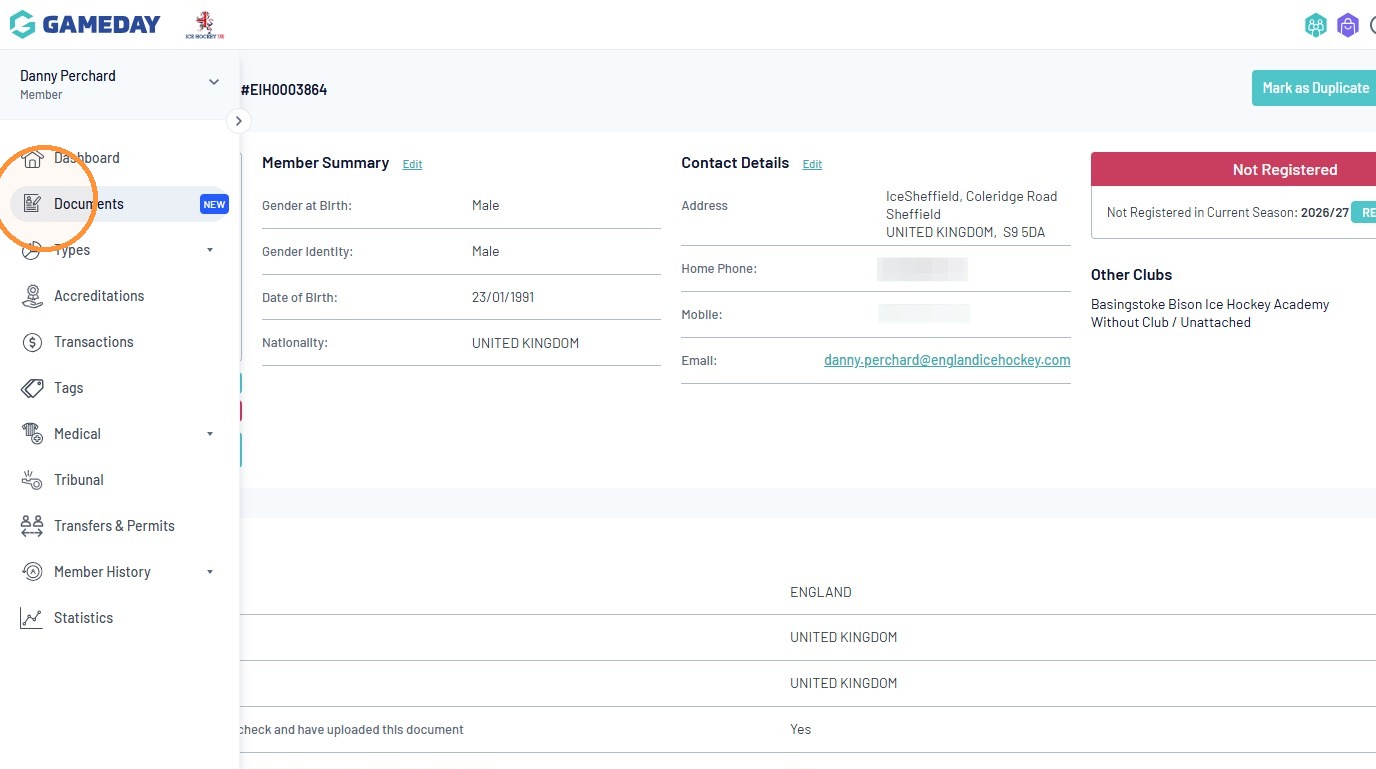This screenshot has height=769, width=1376.
Task: Click the Types pie-chart icon
Action: point(32,250)
